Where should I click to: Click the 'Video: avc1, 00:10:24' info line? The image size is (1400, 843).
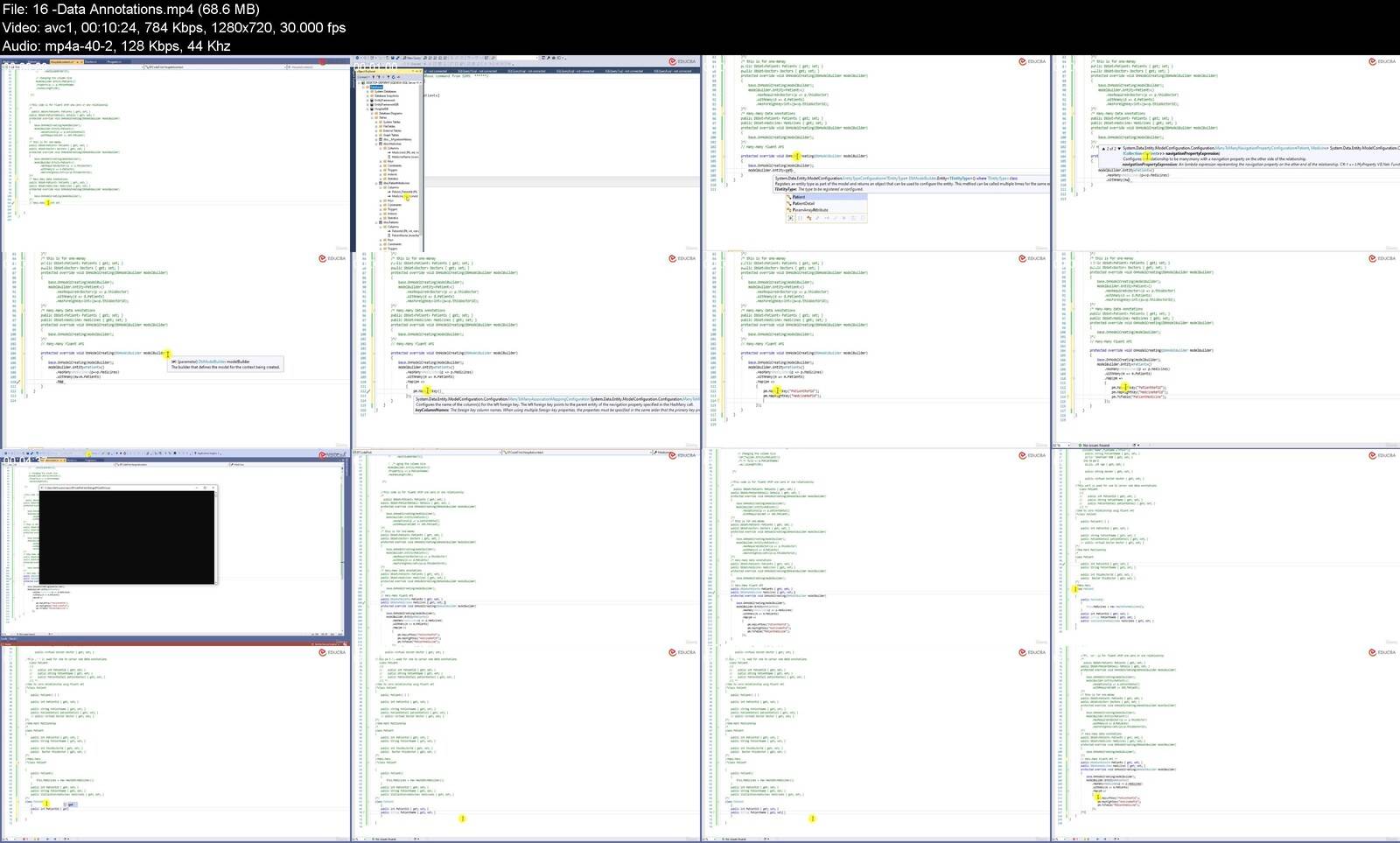pos(174,28)
